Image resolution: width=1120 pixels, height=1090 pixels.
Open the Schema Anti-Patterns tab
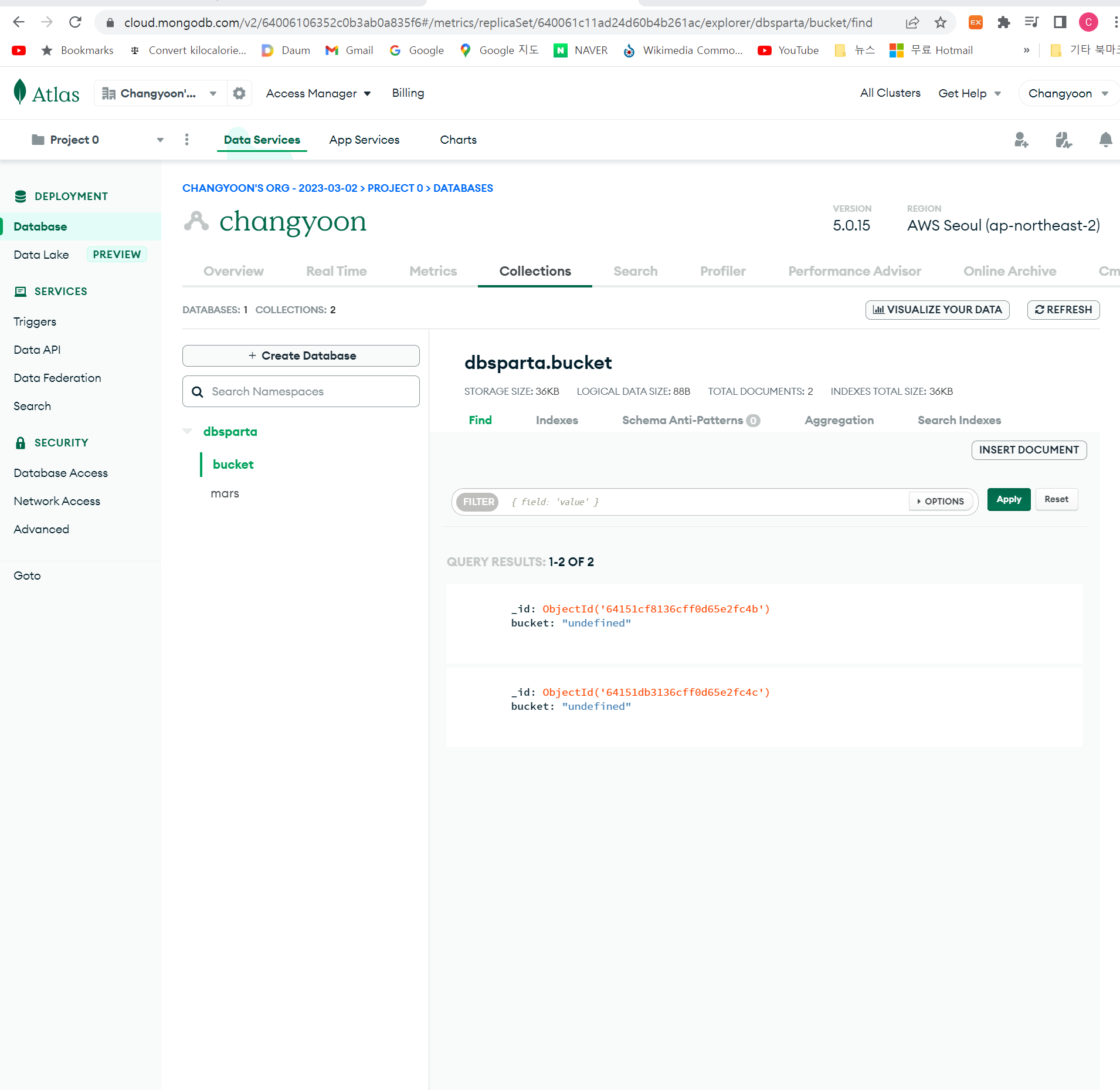(x=691, y=420)
